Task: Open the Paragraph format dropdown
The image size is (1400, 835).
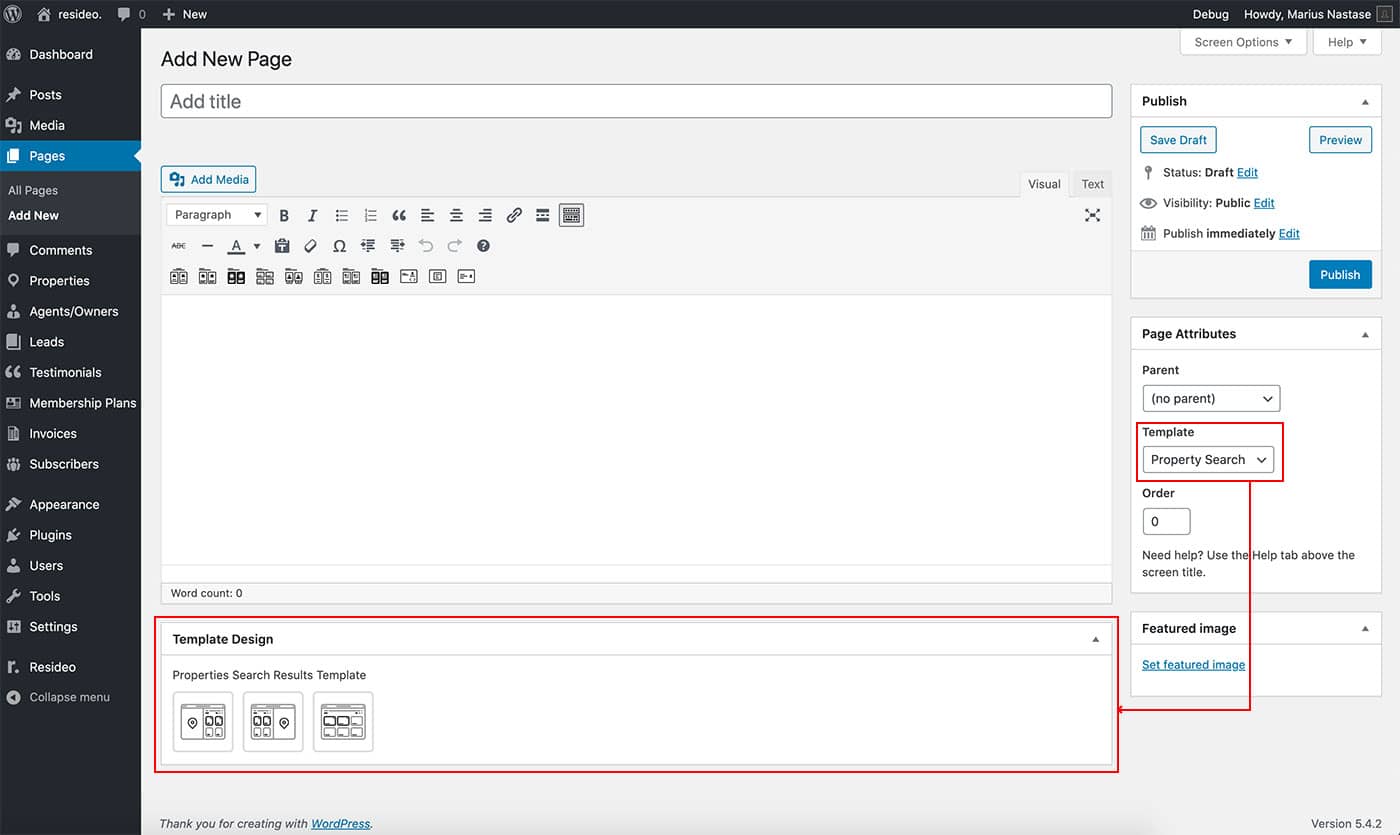Action: coord(216,215)
